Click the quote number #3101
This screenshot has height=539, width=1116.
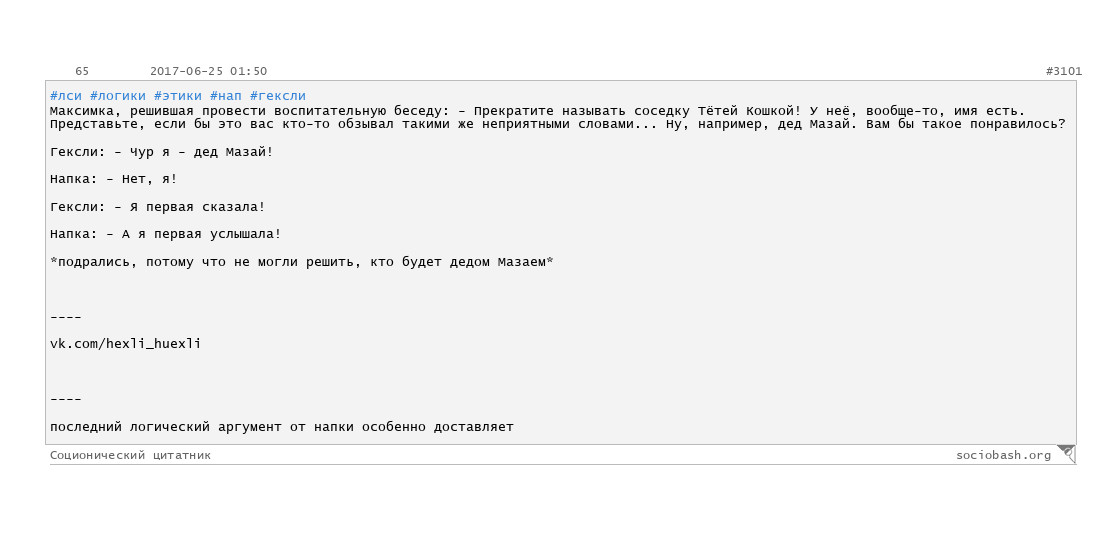pos(1063,71)
